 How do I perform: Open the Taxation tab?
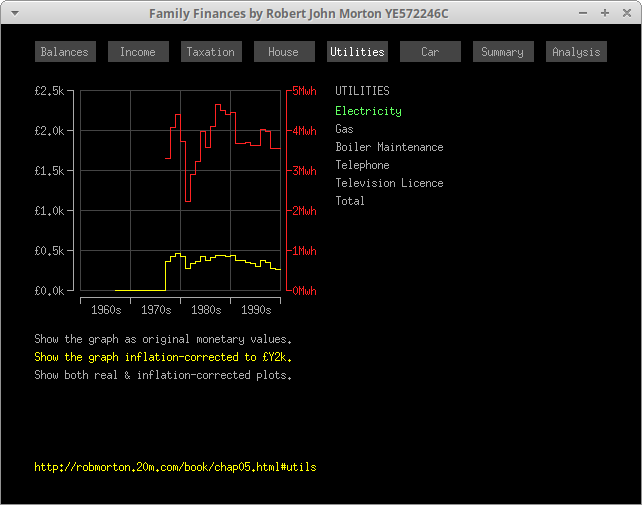click(211, 52)
